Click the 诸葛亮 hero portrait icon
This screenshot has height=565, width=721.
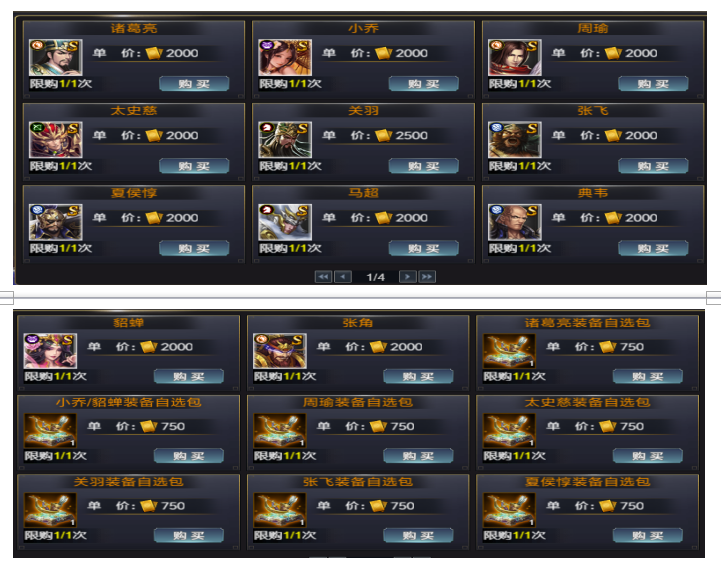click(x=56, y=57)
